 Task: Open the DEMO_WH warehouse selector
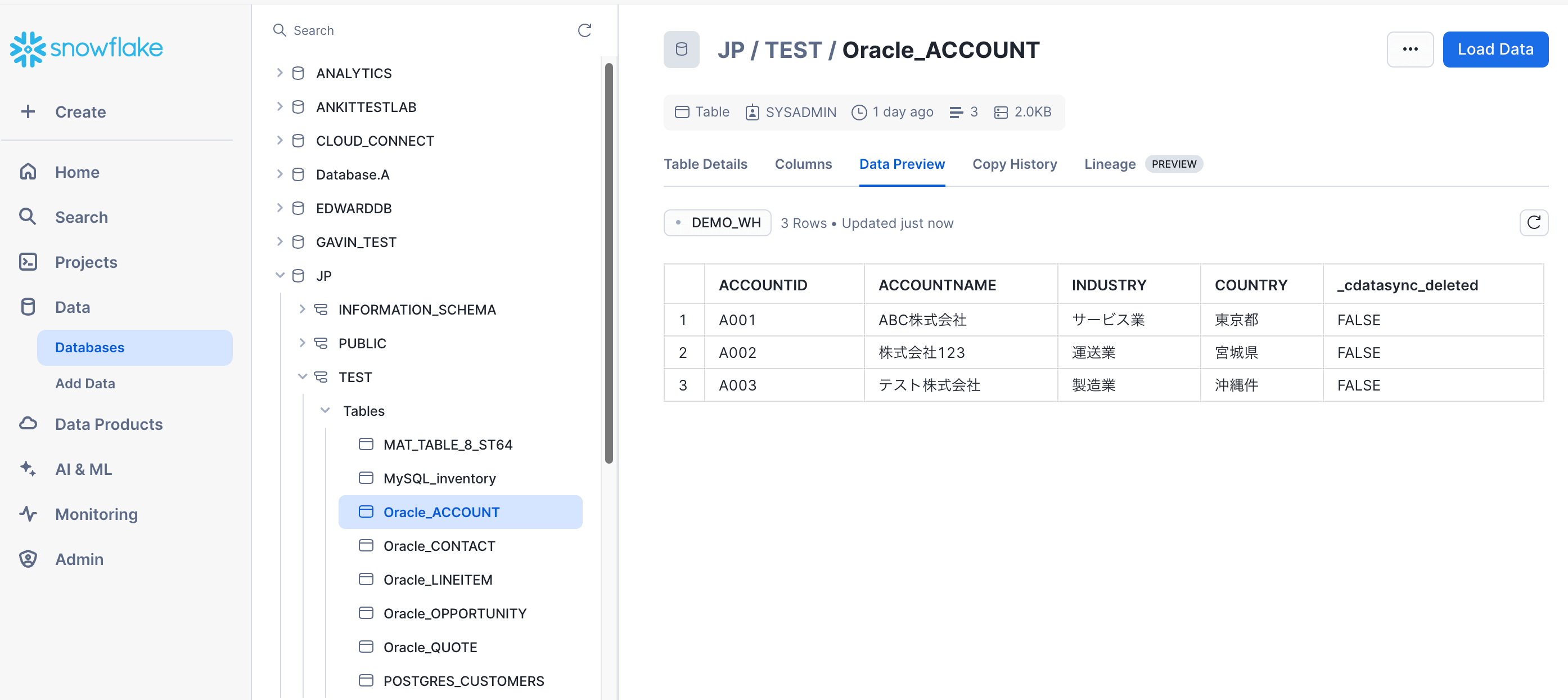pos(717,223)
